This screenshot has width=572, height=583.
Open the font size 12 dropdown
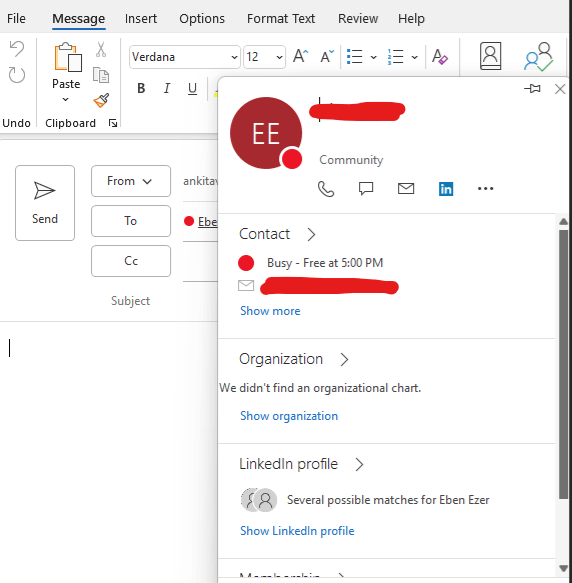pyautogui.click(x=279, y=57)
